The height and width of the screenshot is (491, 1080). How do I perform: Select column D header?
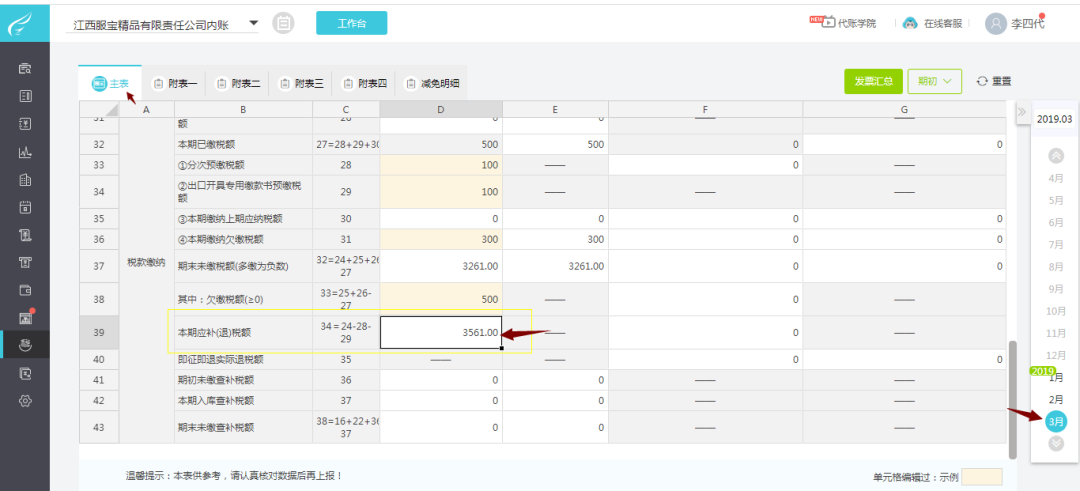point(441,109)
